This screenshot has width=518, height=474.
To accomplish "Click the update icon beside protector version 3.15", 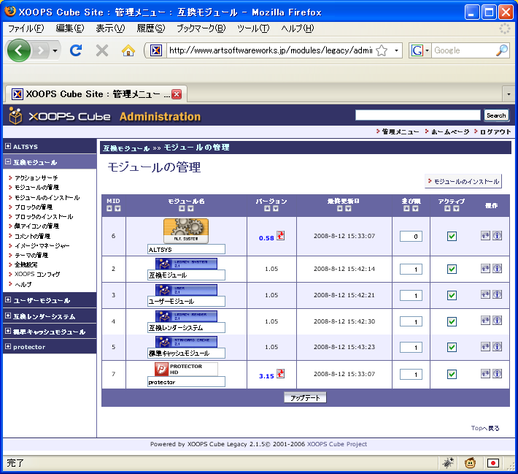I will (281, 374).
